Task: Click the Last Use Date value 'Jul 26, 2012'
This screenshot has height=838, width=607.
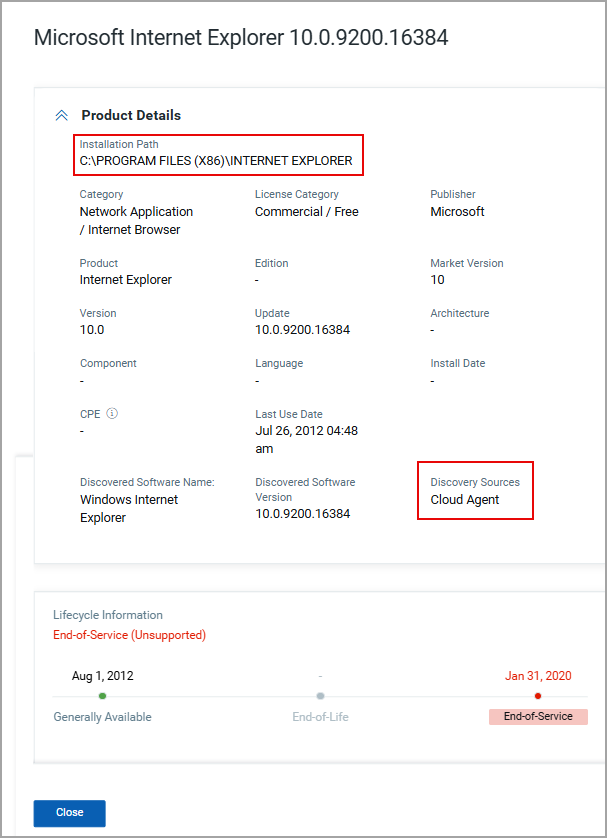Action: click(x=307, y=440)
